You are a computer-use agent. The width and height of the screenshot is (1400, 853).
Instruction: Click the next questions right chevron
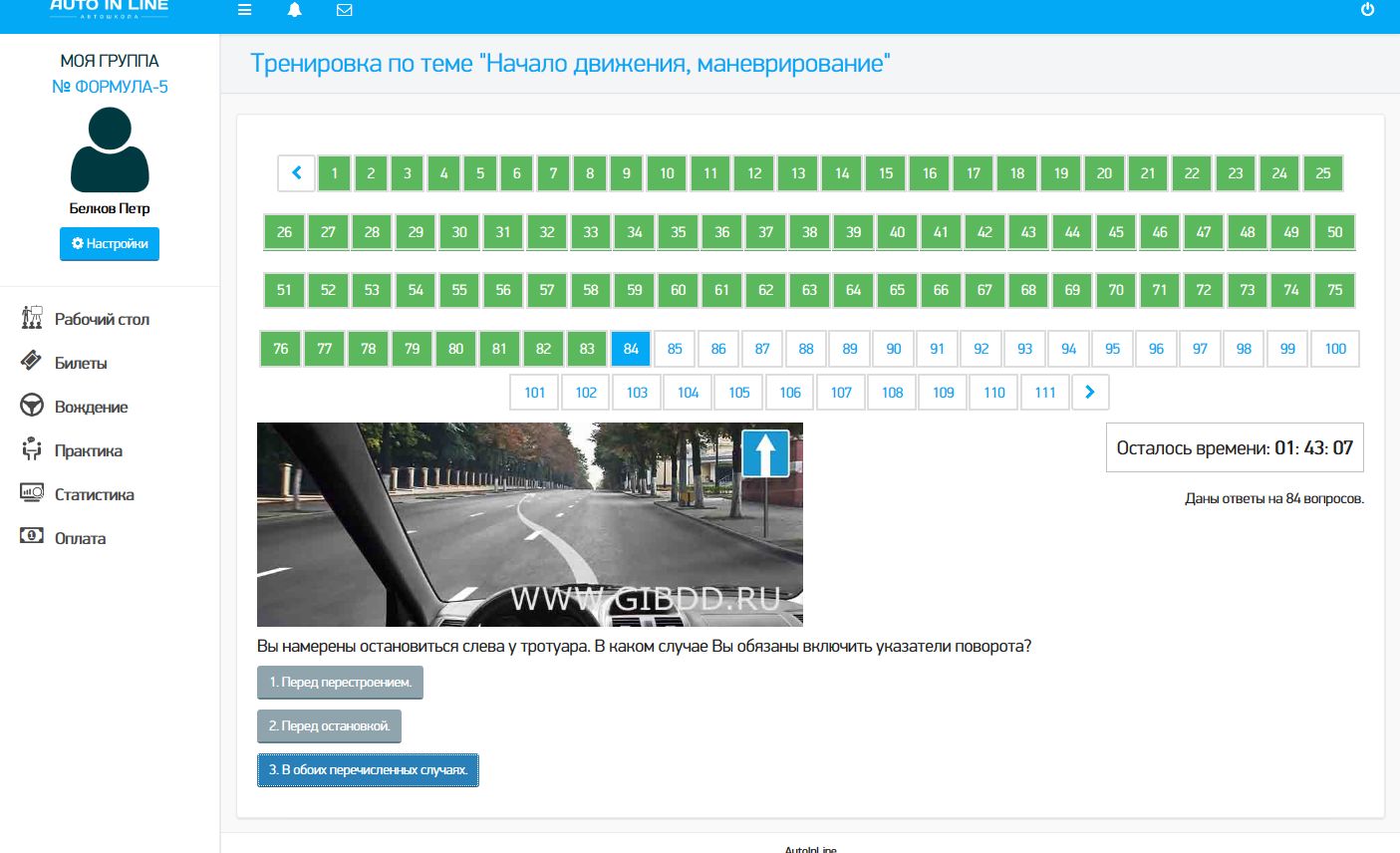tap(1090, 393)
